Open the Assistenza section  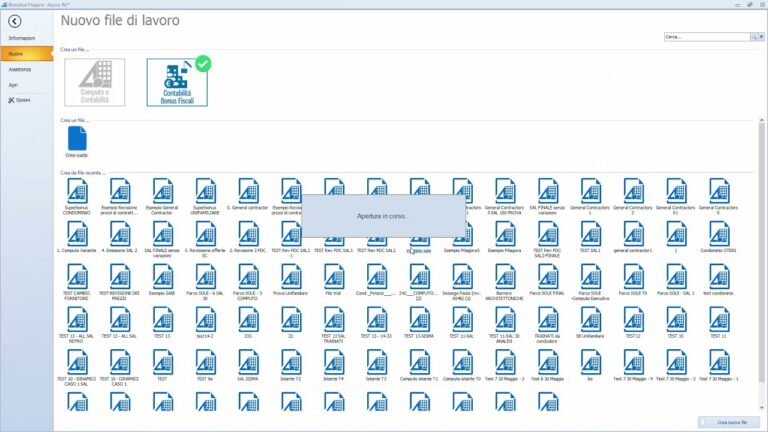[x=20, y=70]
